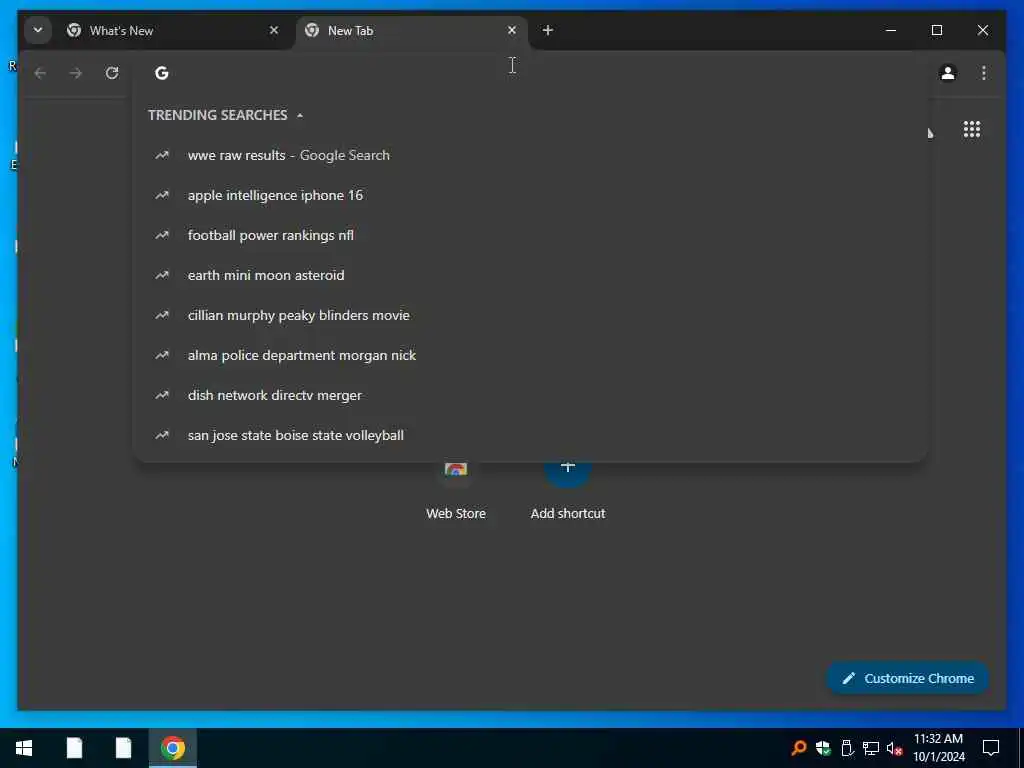Screen dimensions: 1024x768
Task: Open the notification center icon
Action: click(x=991, y=748)
